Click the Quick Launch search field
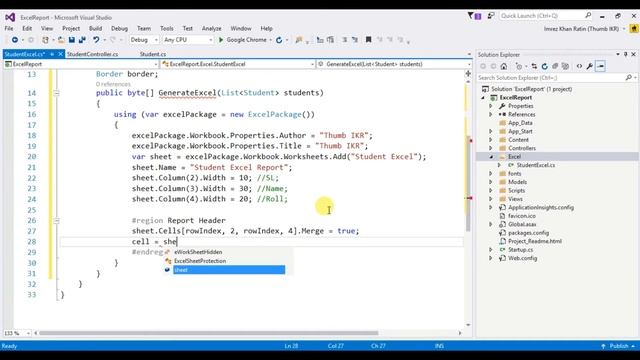640x360 pixels. pos(545,16)
